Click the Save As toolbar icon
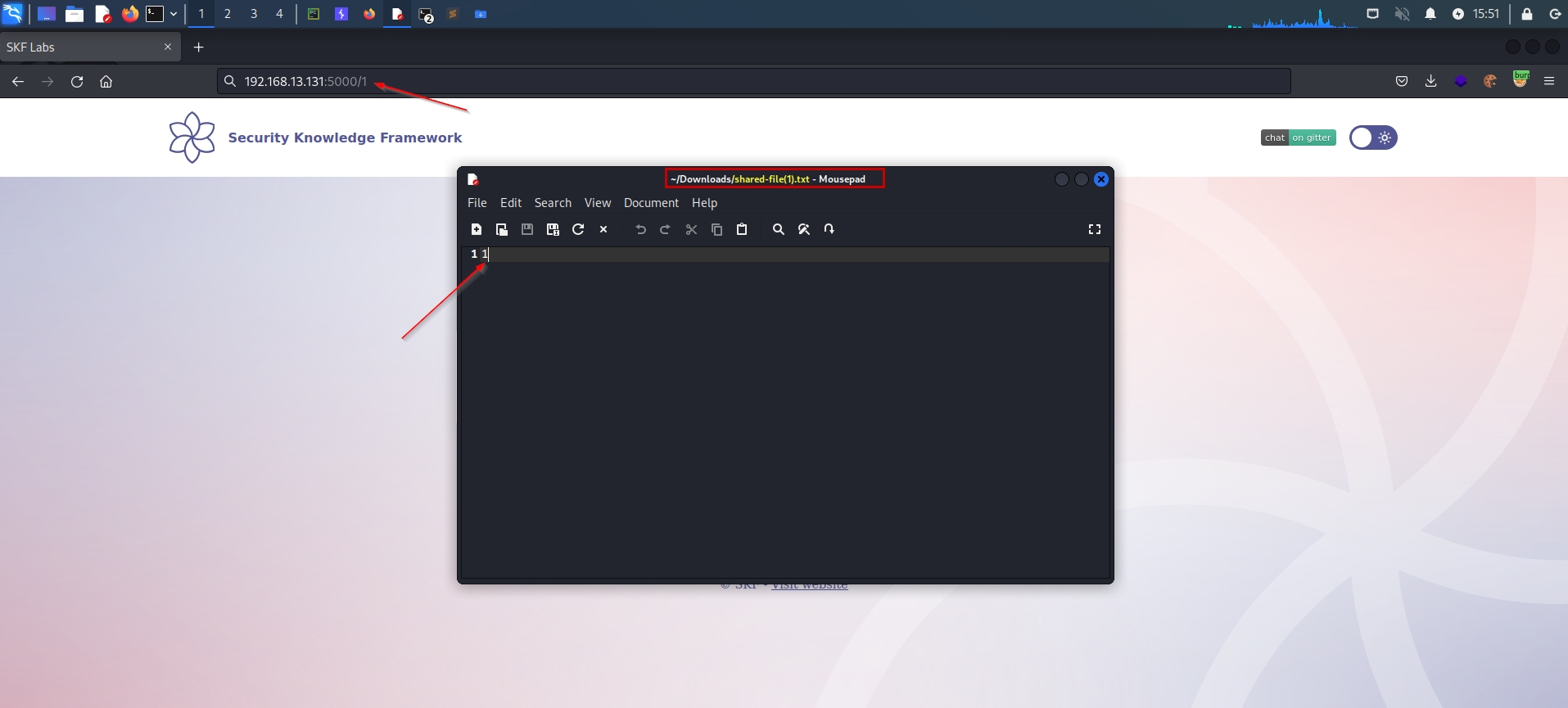The width and height of the screenshot is (1568, 708). (x=553, y=229)
